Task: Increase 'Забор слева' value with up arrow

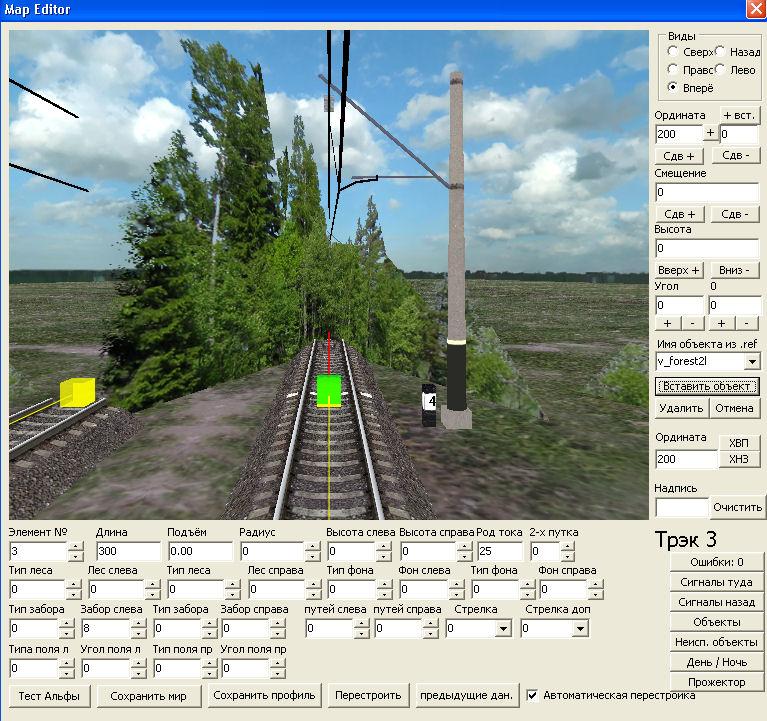Action: (138, 624)
